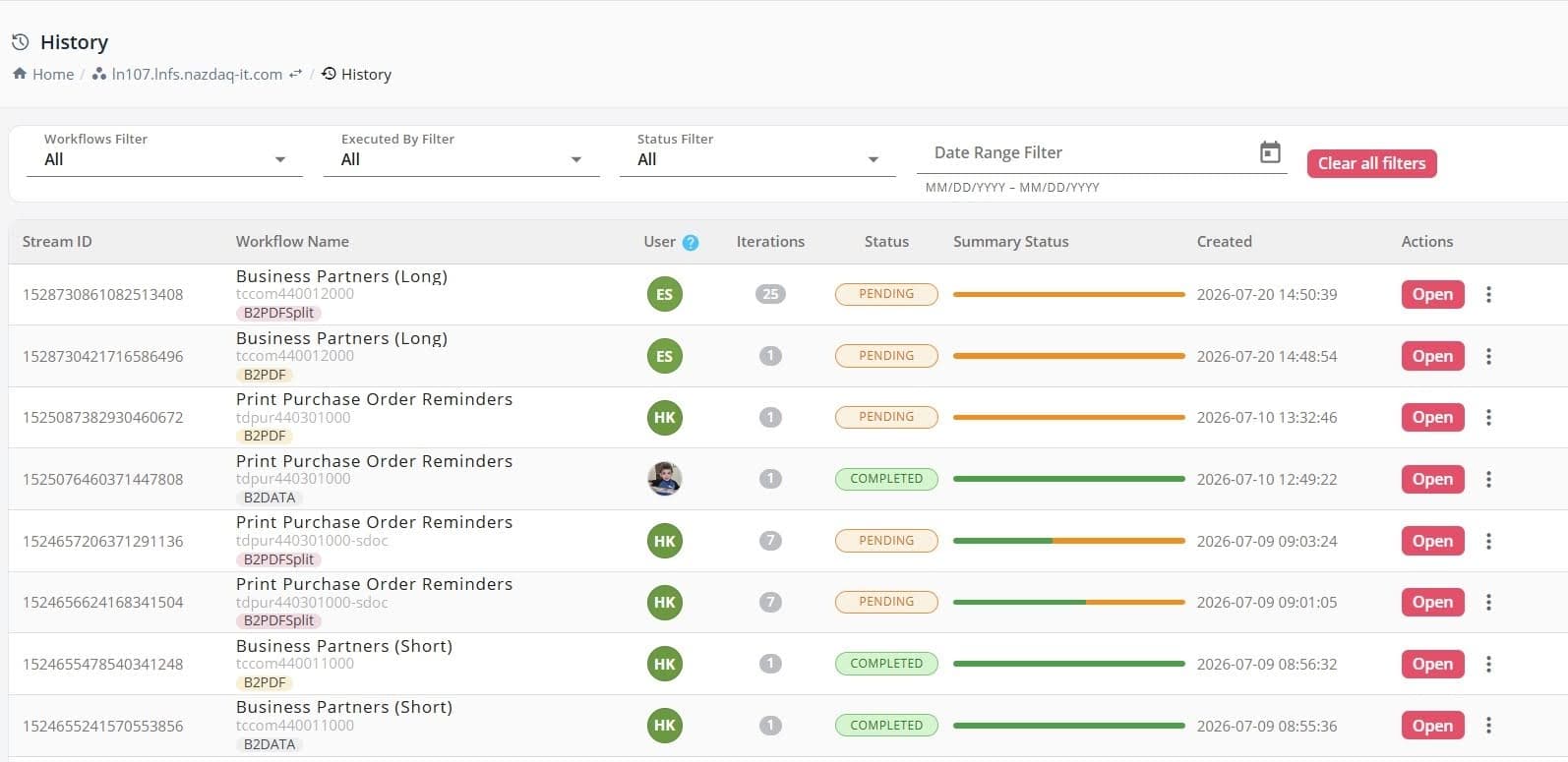Click Stream ID column header
Screen dimensions: 1568x762
57,242
